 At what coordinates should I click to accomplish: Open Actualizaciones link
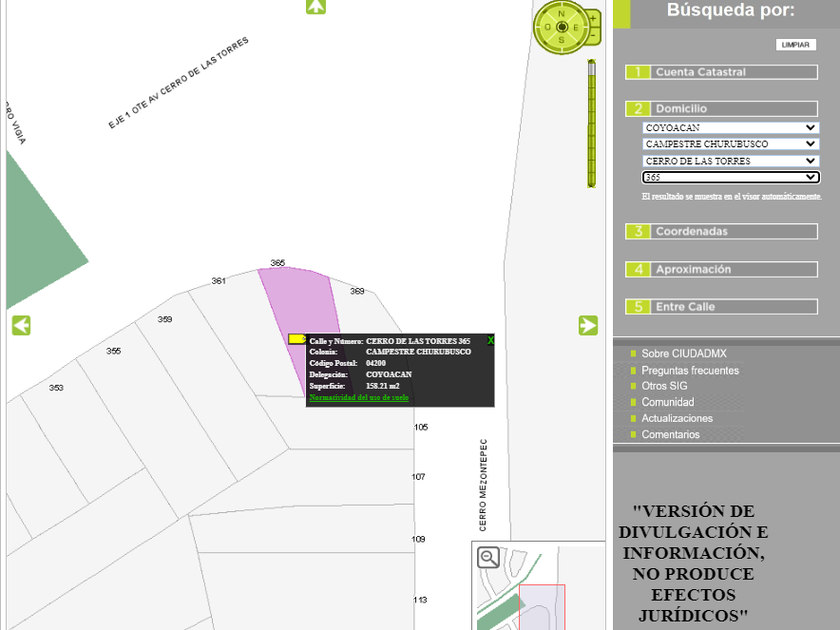677,418
